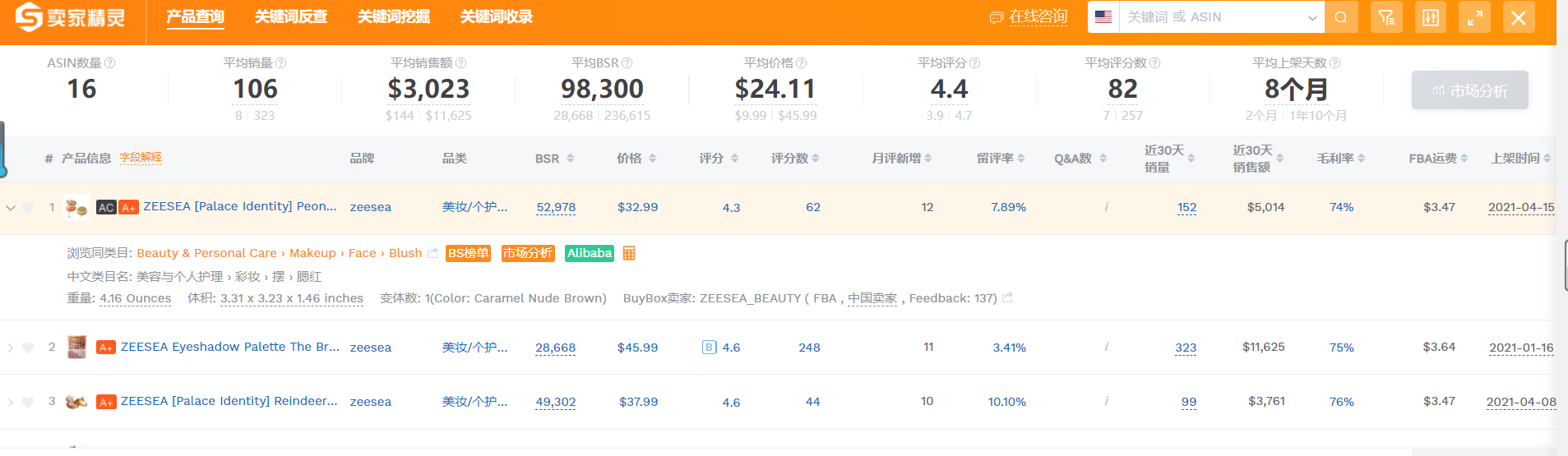Click the external link icon after Blush
This screenshot has height=456, width=1568.
(432, 253)
